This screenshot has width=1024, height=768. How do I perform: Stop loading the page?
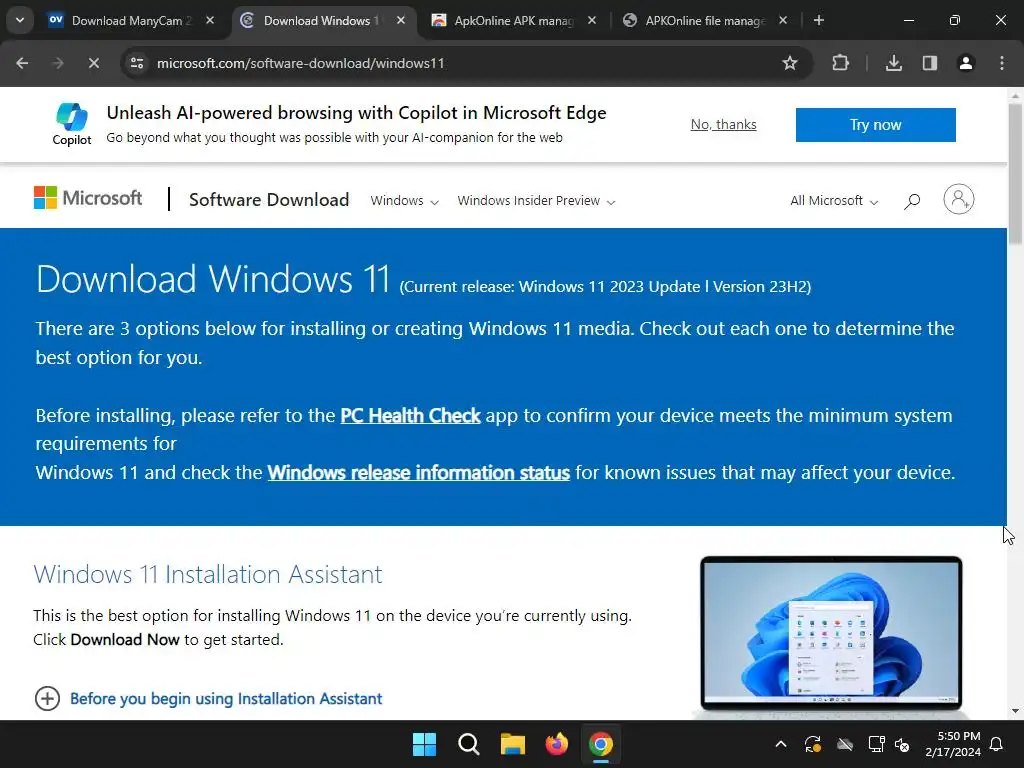tap(93, 63)
